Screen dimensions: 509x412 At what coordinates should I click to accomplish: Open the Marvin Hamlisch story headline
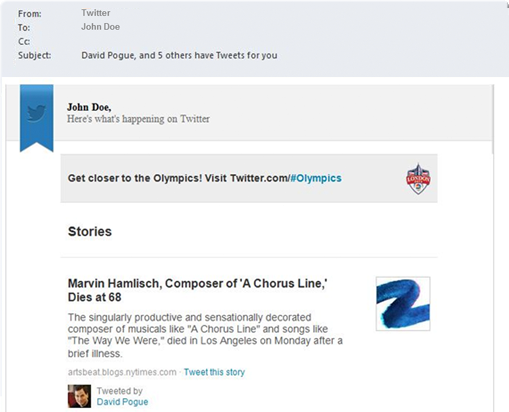point(197,290)
